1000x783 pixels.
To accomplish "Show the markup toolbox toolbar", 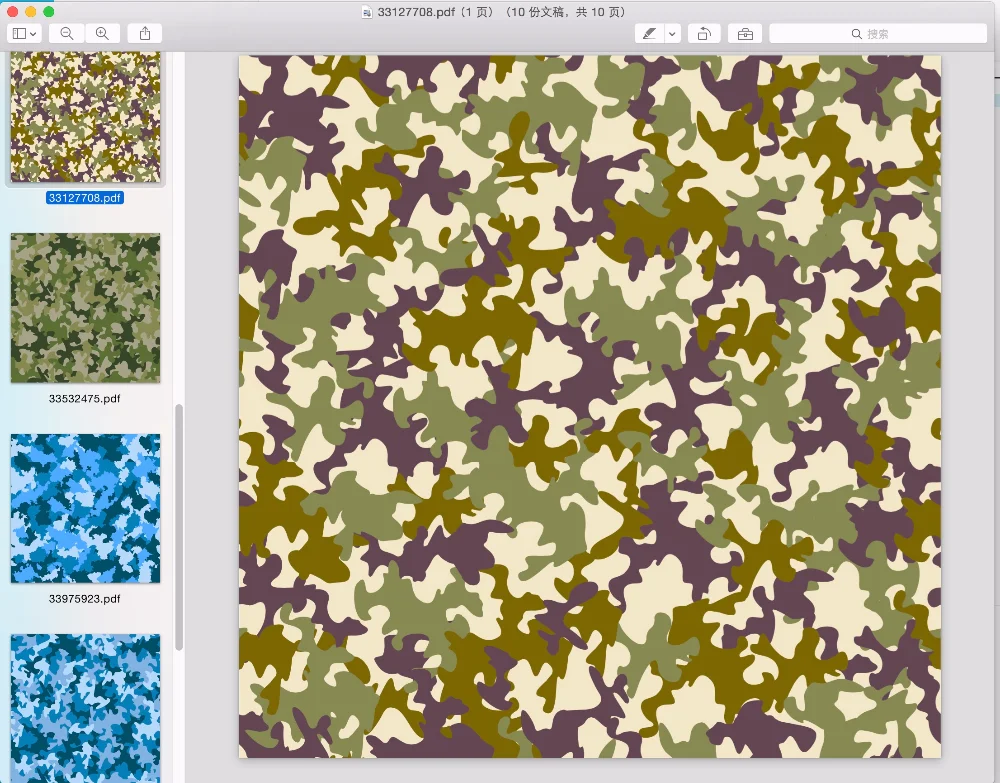I will pyautogui.click(x=745, y=33).
